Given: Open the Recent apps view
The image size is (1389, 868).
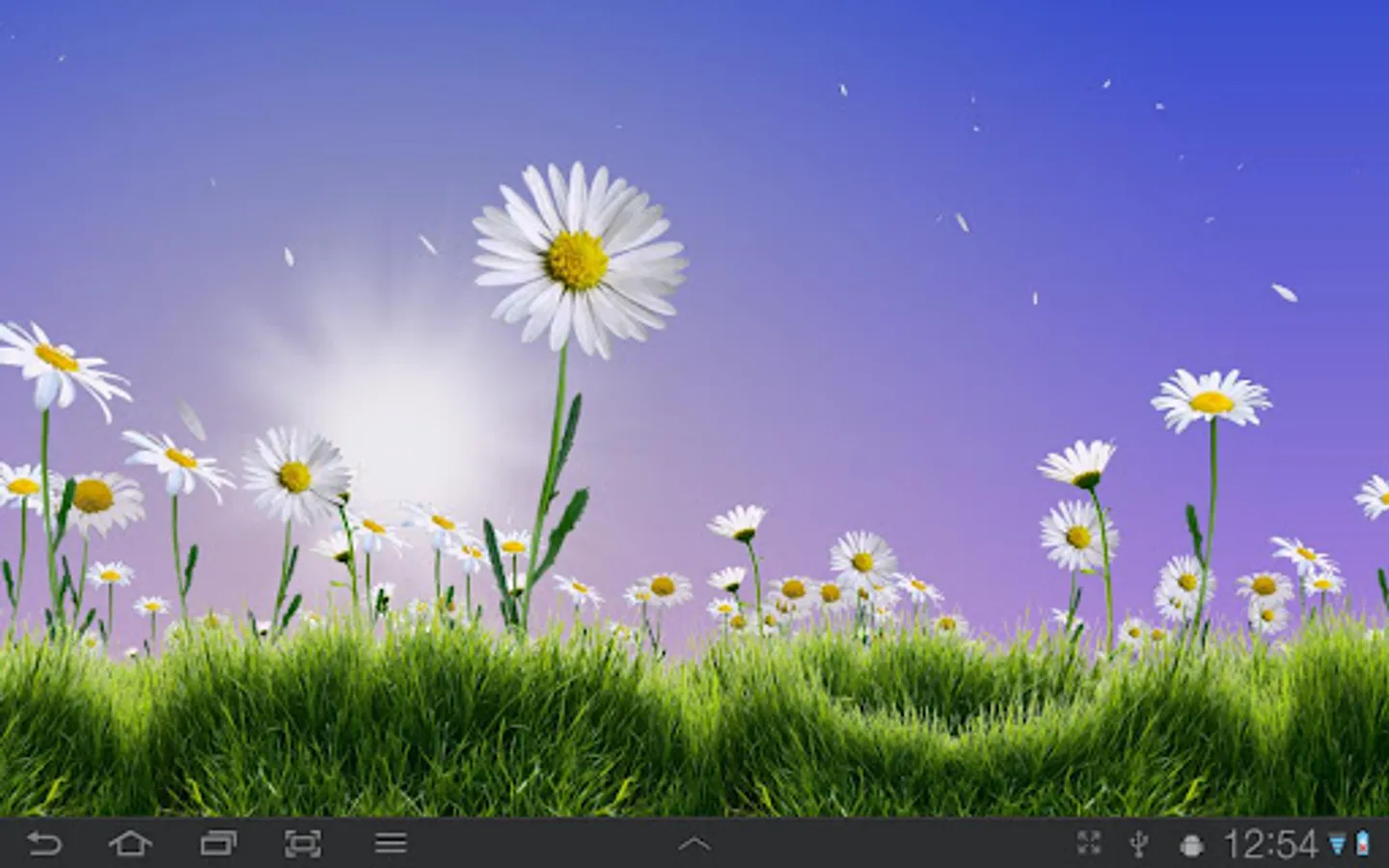Looking at the screenshot, I should [218, 844].
